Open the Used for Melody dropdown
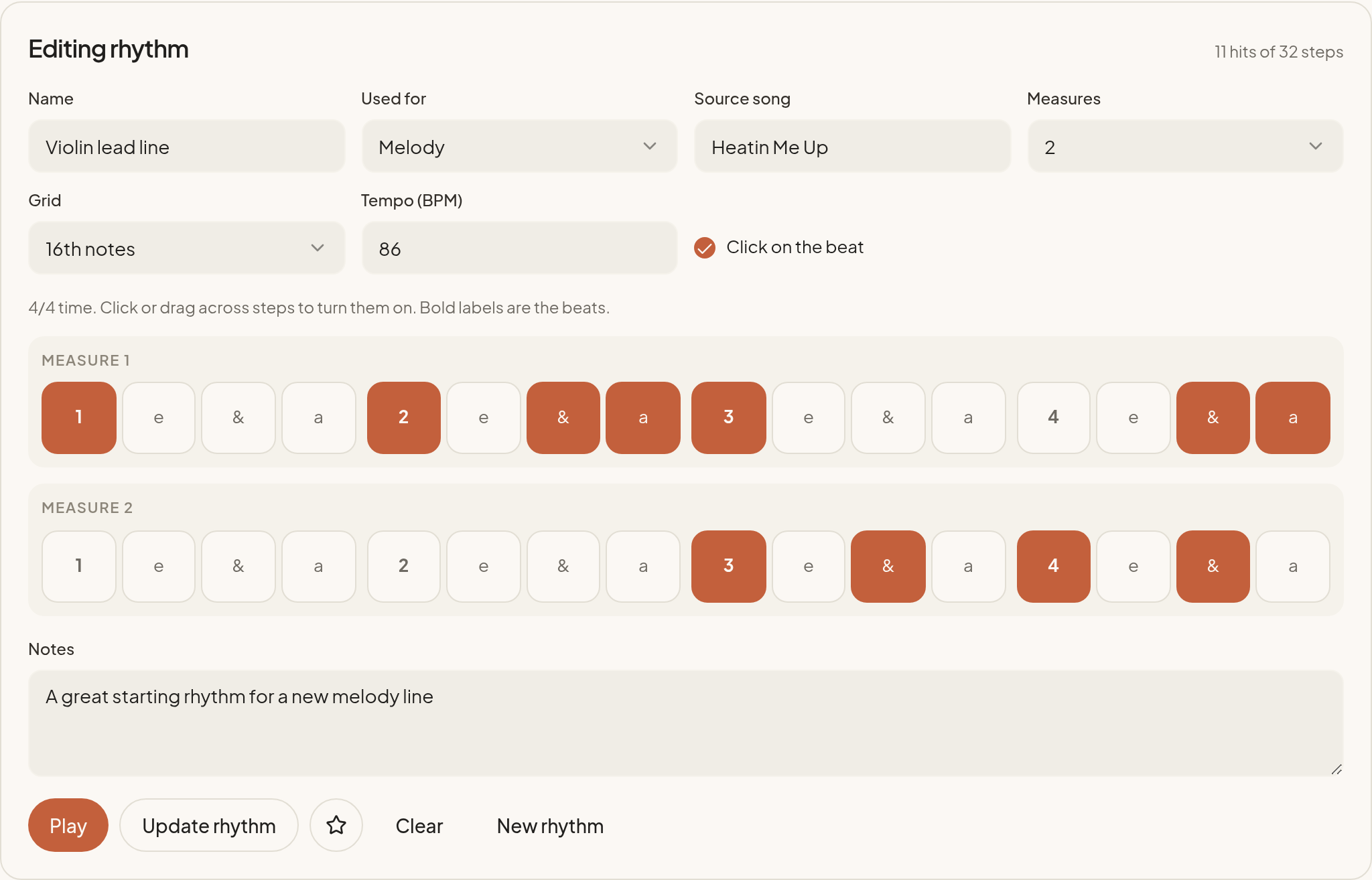The image size is (1372, 880). 519,147
